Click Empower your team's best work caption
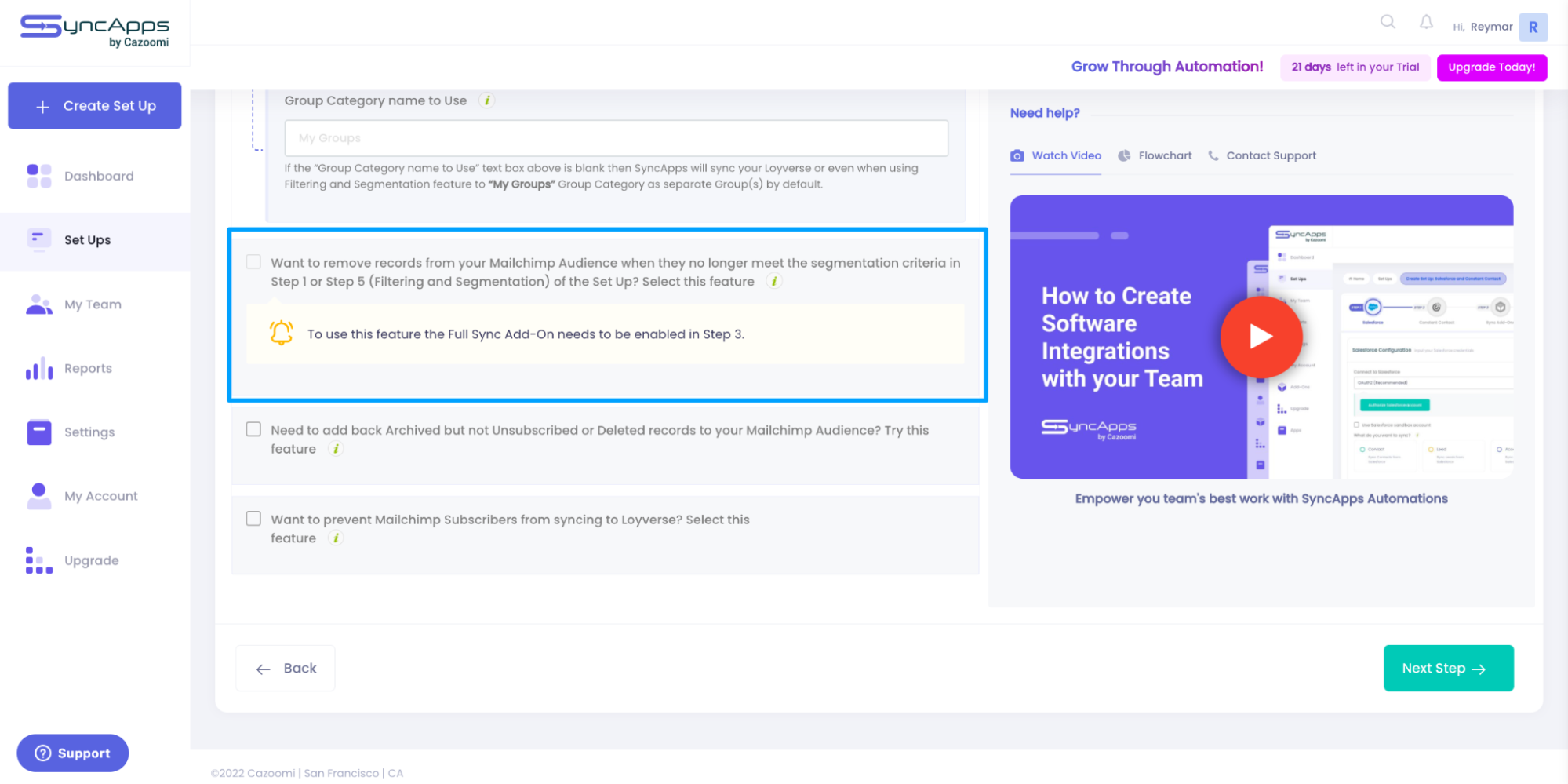Image resolution: width=1568 pixels, height=784 pixels. (x=1261, y=498)
